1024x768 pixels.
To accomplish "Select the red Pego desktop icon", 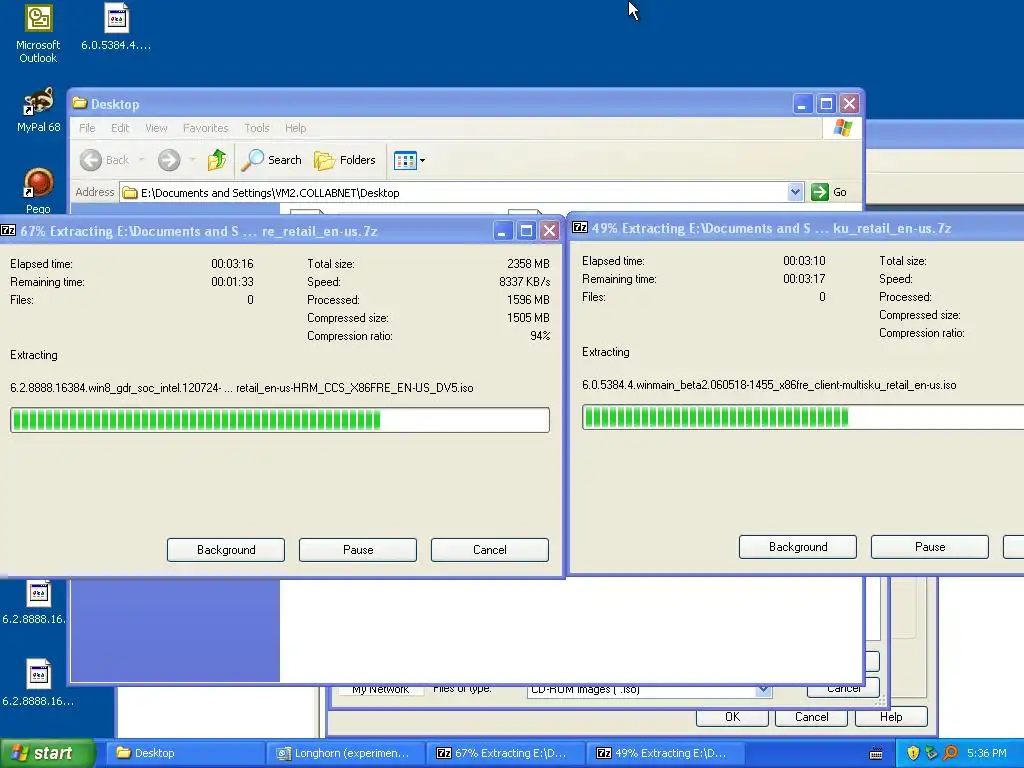I will (x=38, y=190).
